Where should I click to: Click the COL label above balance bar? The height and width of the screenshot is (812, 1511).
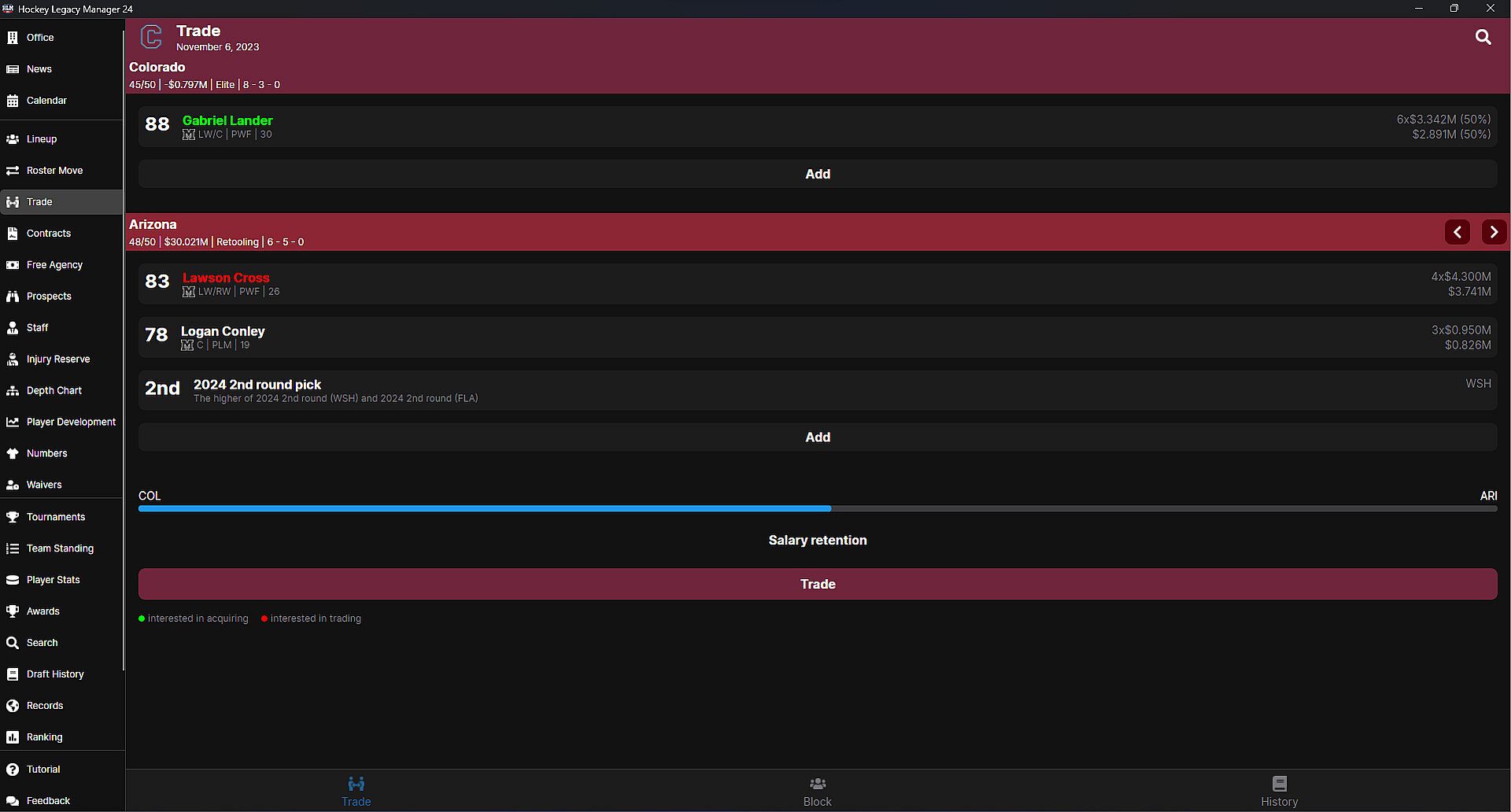click(x=150, y=496)
